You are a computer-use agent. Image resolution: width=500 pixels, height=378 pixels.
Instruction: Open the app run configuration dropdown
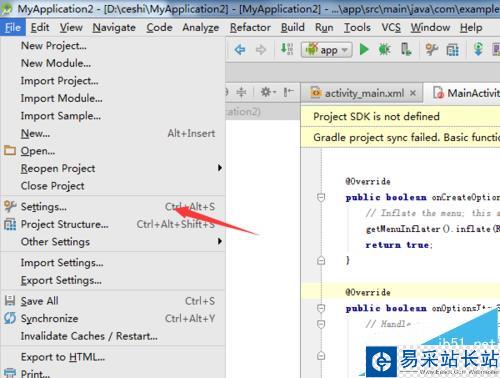(327, 50)
